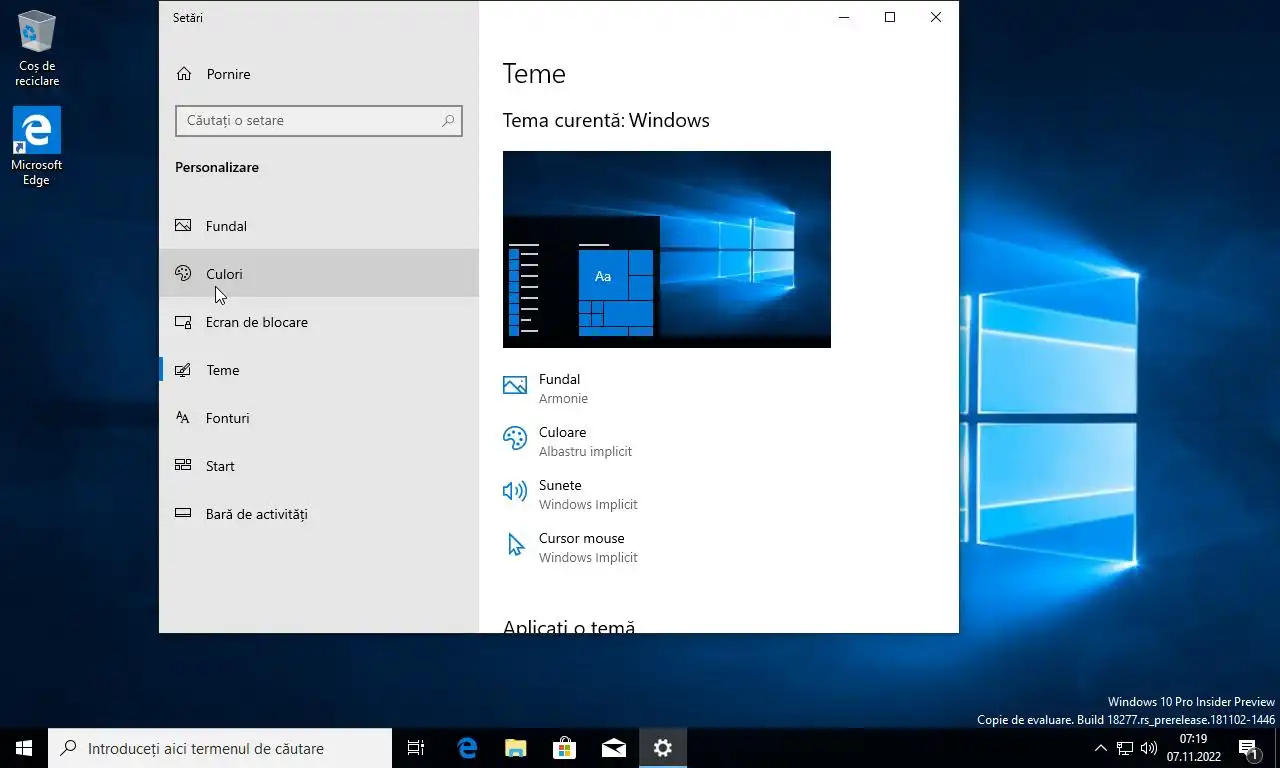Click the Cursor mouse pointer icon
The height and width of the screenshot is (768, 1280).
[516, 545]
